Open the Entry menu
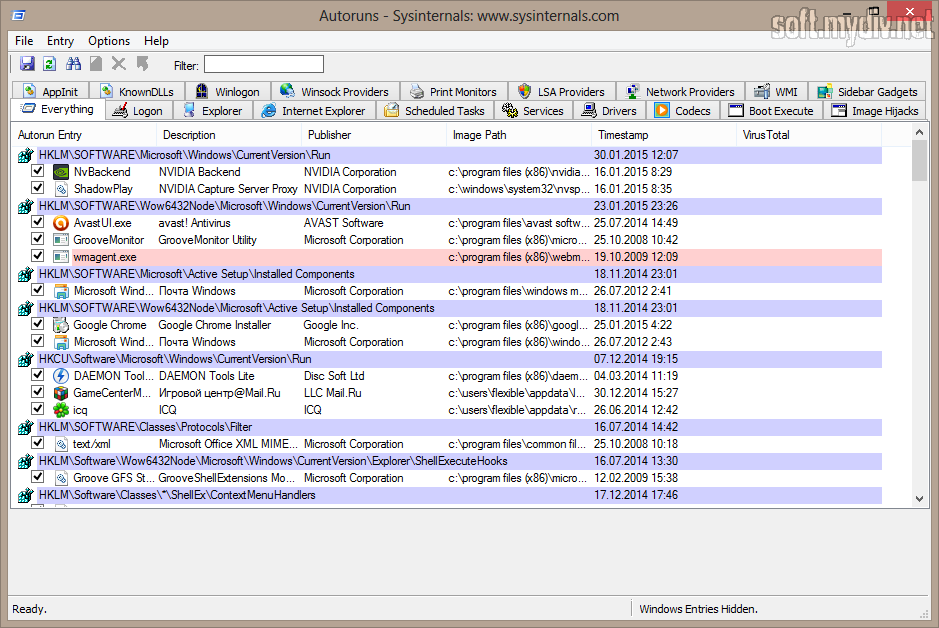 [60, 41]
